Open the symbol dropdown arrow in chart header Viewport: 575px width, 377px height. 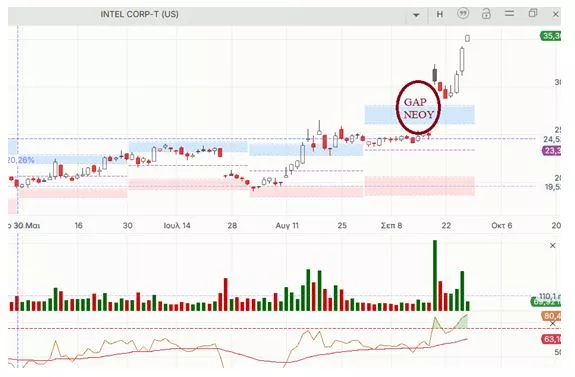416,15
